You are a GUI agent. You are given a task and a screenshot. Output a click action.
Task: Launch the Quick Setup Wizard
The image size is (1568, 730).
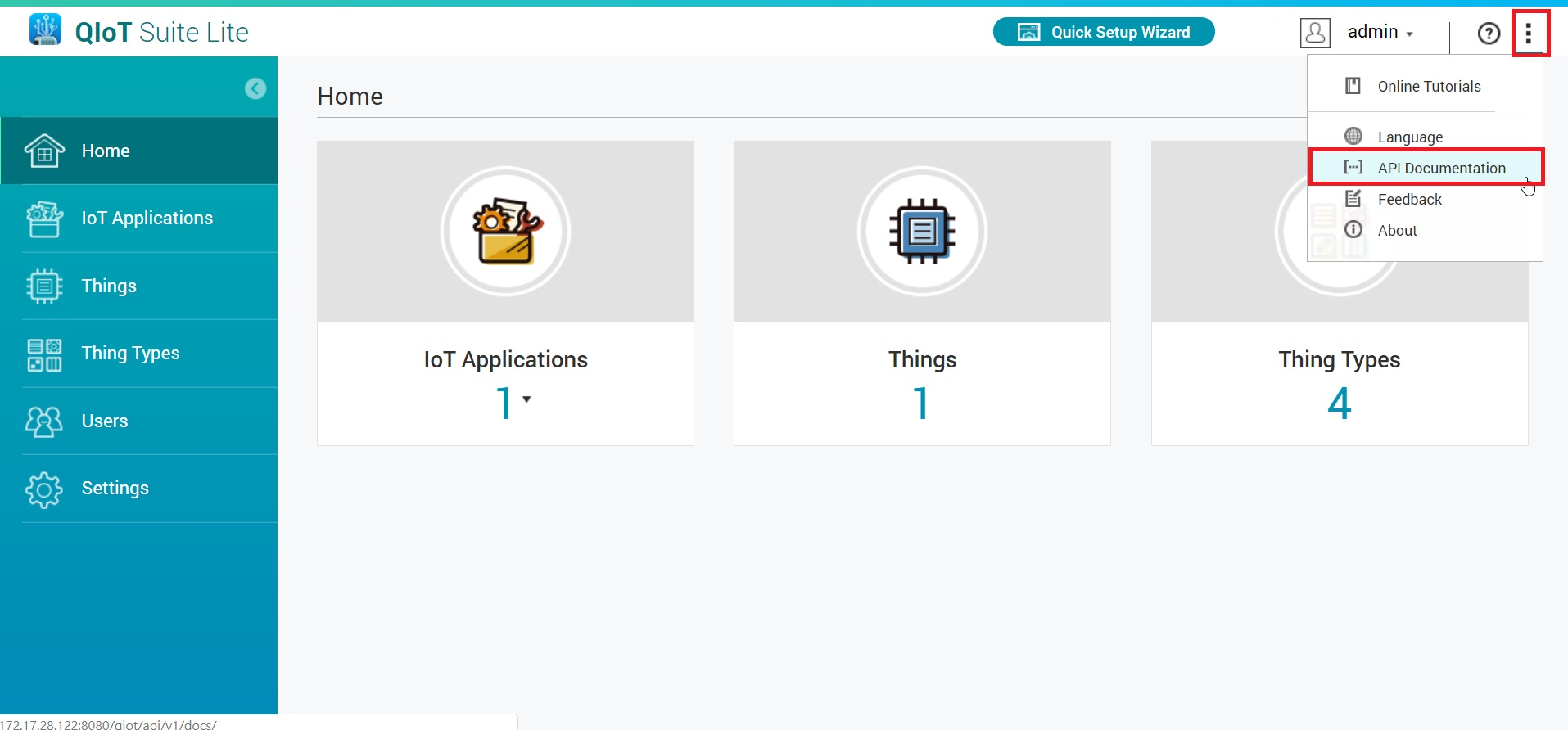click(1104, 32)
